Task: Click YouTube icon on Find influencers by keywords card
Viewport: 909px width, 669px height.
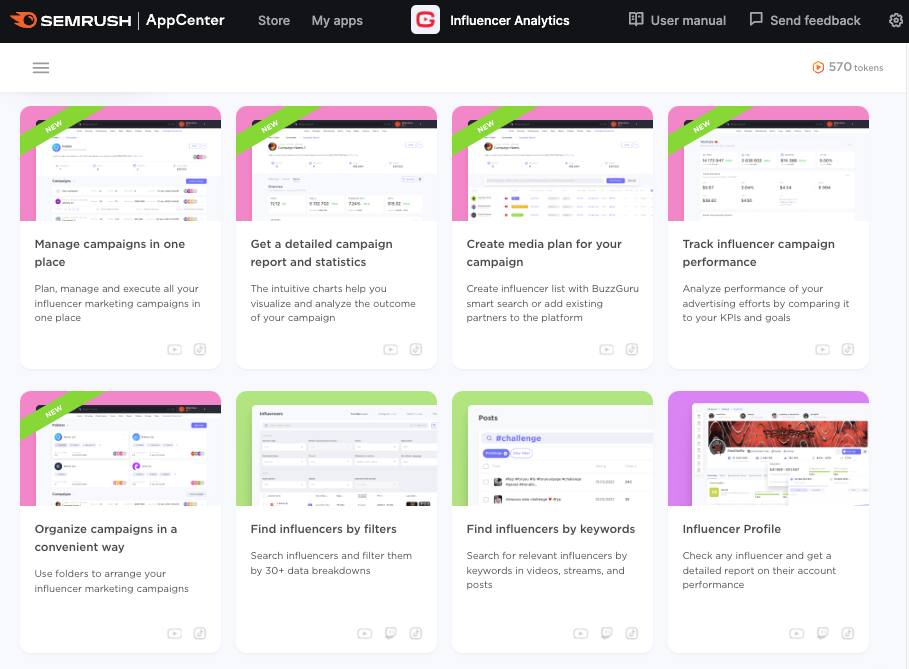Action: (581, 633)
